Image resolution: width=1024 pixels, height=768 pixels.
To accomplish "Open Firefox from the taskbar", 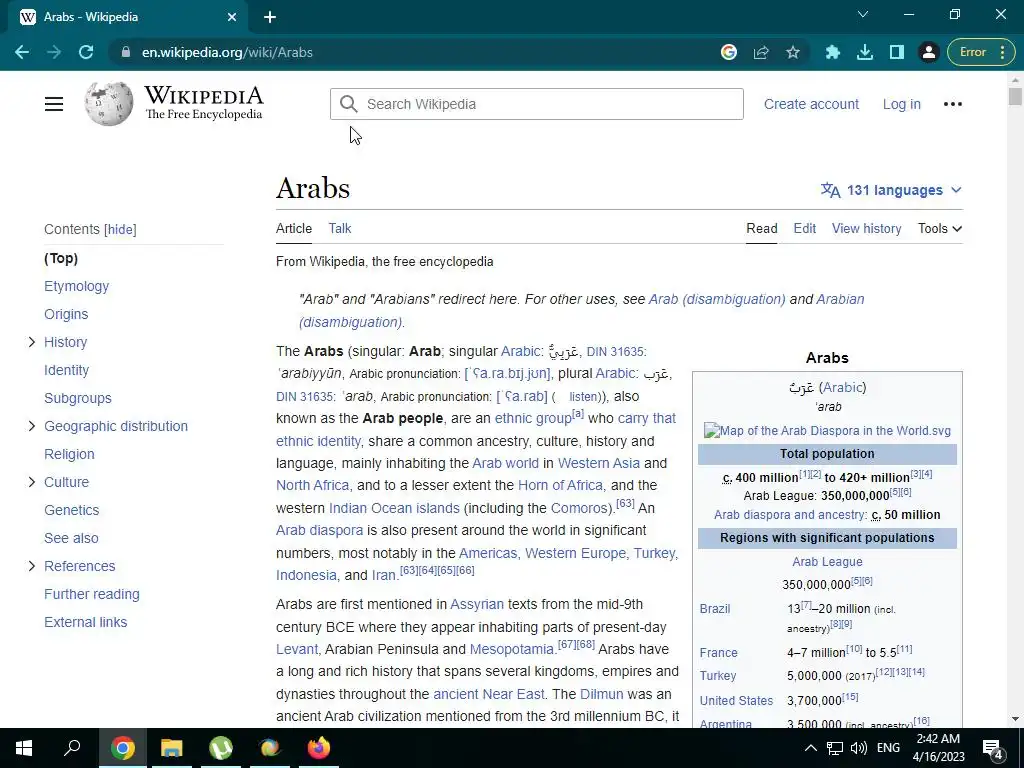I will [319, 748].
